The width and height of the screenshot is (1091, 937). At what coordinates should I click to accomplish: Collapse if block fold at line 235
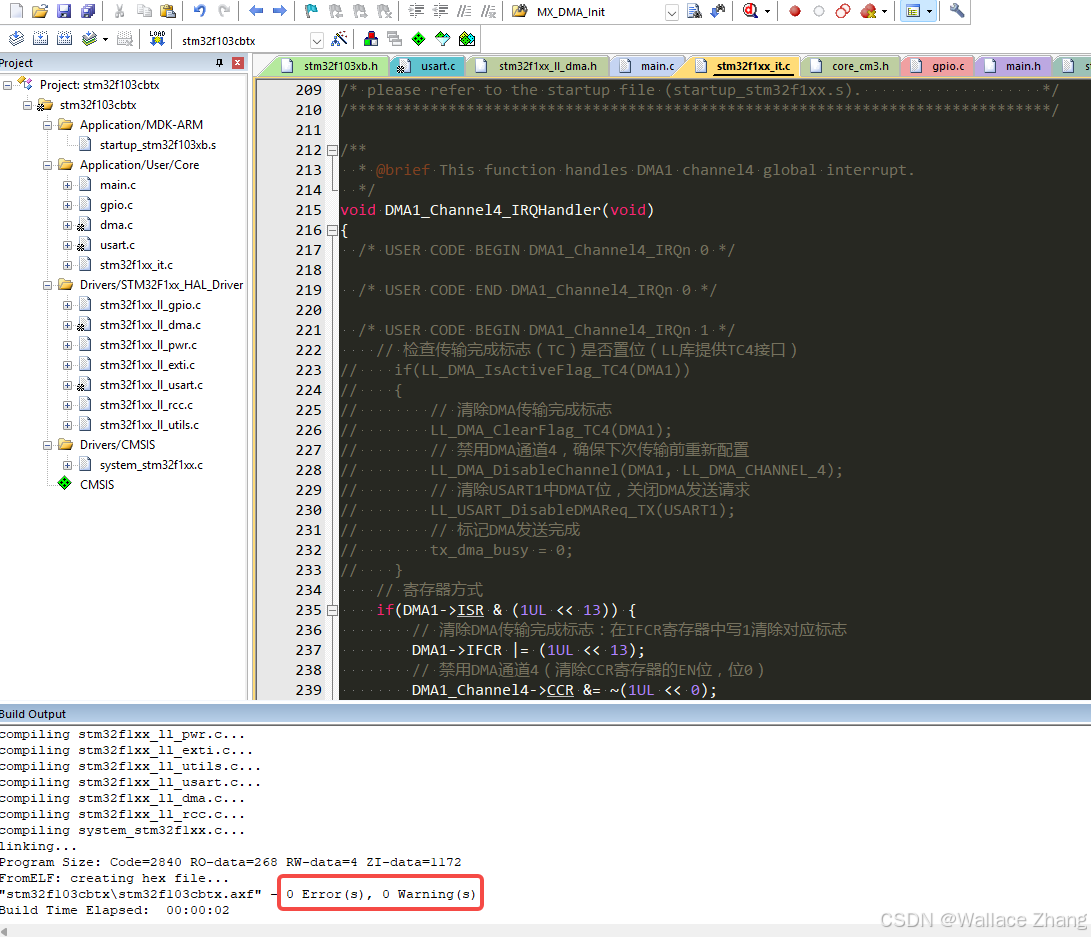coord(332,611)
